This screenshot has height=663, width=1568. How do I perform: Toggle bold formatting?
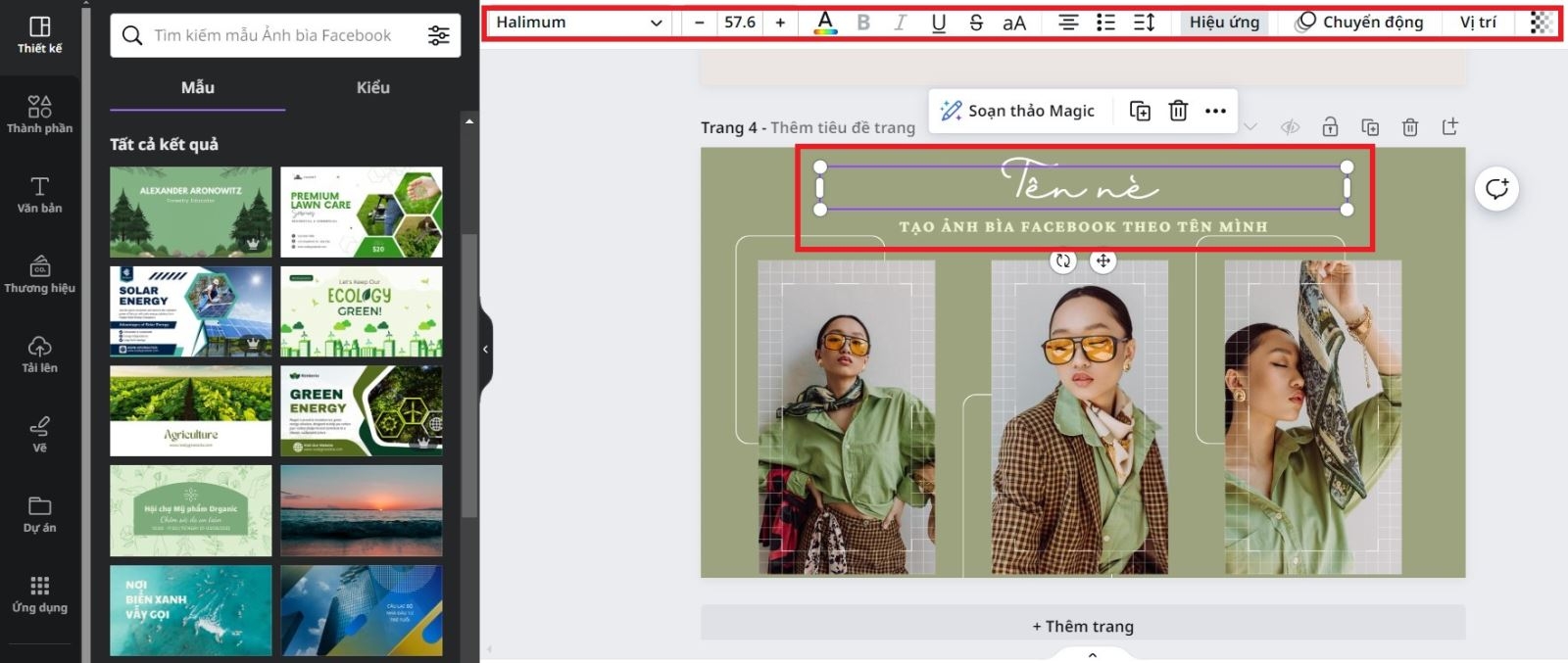point(863,23)
